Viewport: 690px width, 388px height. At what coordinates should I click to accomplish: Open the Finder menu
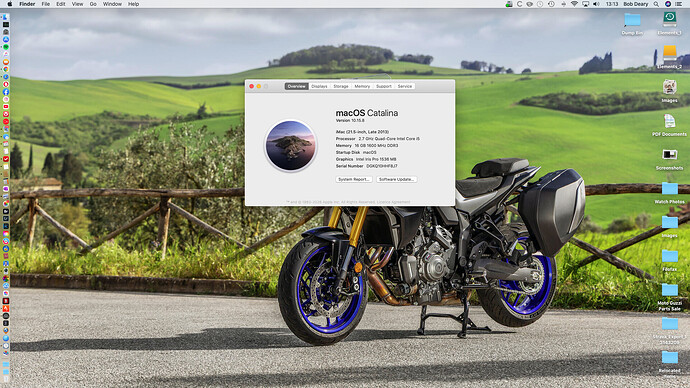27,4
